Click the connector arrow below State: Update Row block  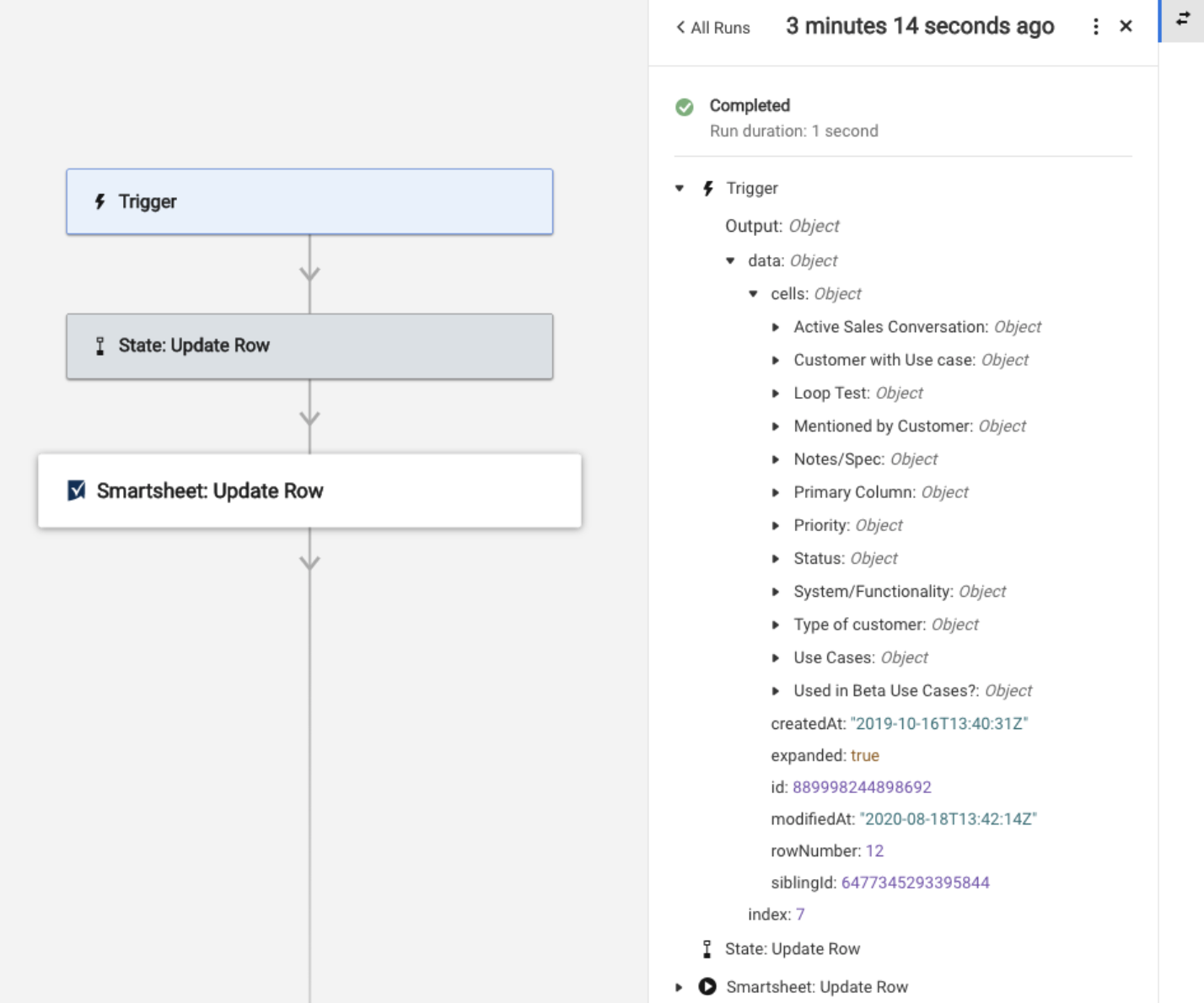(309, 418)
